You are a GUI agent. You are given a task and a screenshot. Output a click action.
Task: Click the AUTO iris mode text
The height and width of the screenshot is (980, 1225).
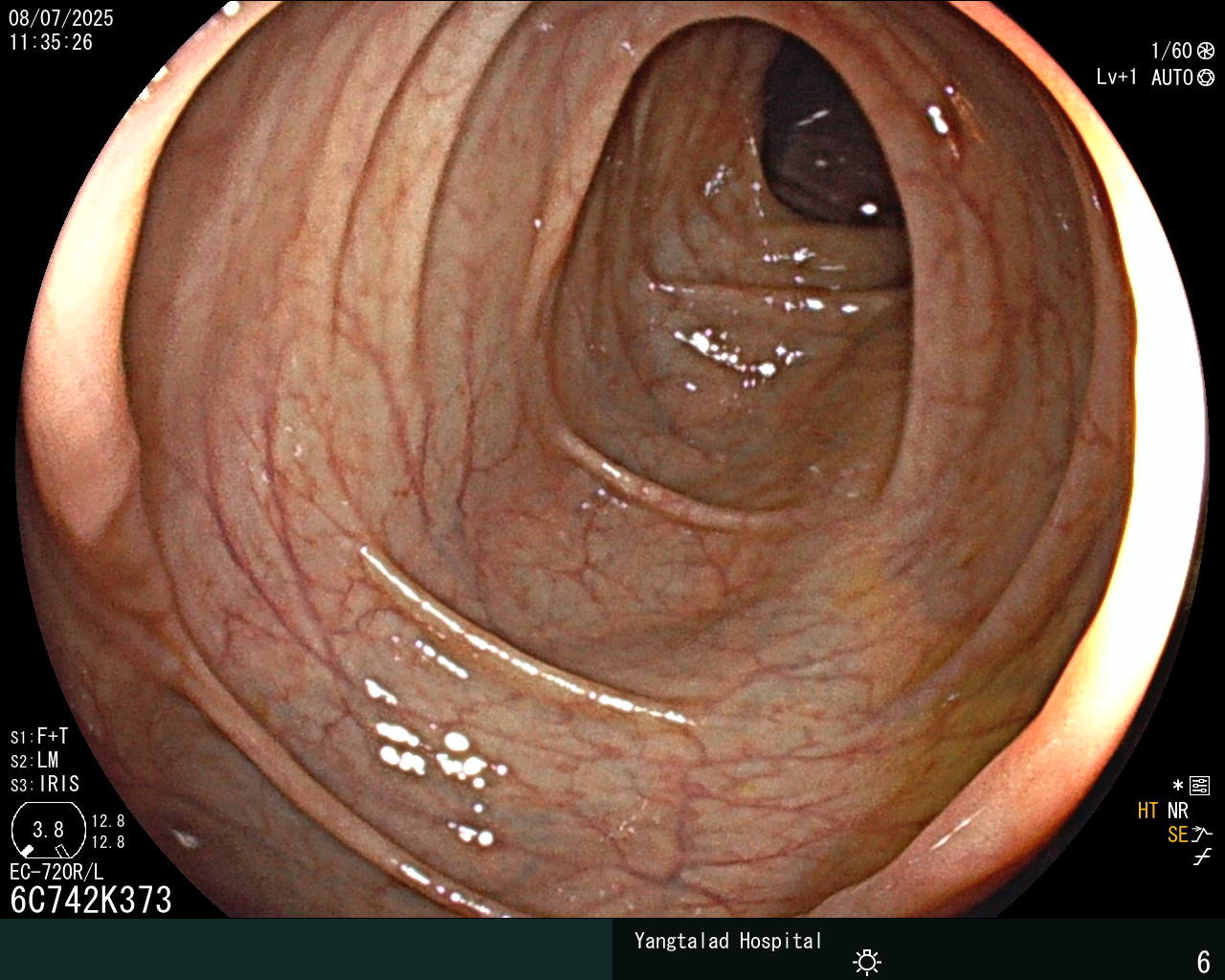(1172, 78)
